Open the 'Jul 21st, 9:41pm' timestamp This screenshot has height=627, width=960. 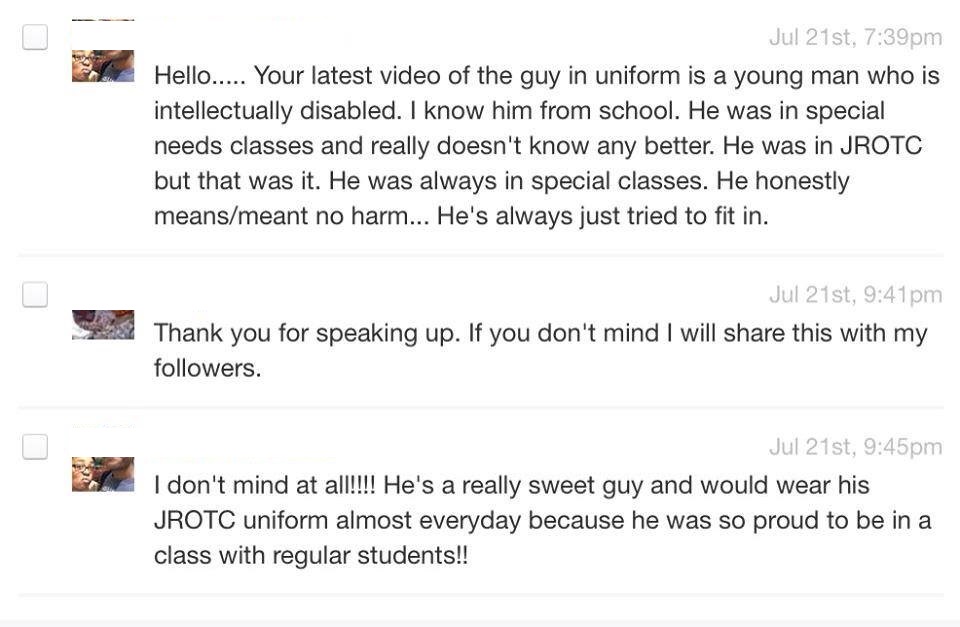click(x=855, y=294)
